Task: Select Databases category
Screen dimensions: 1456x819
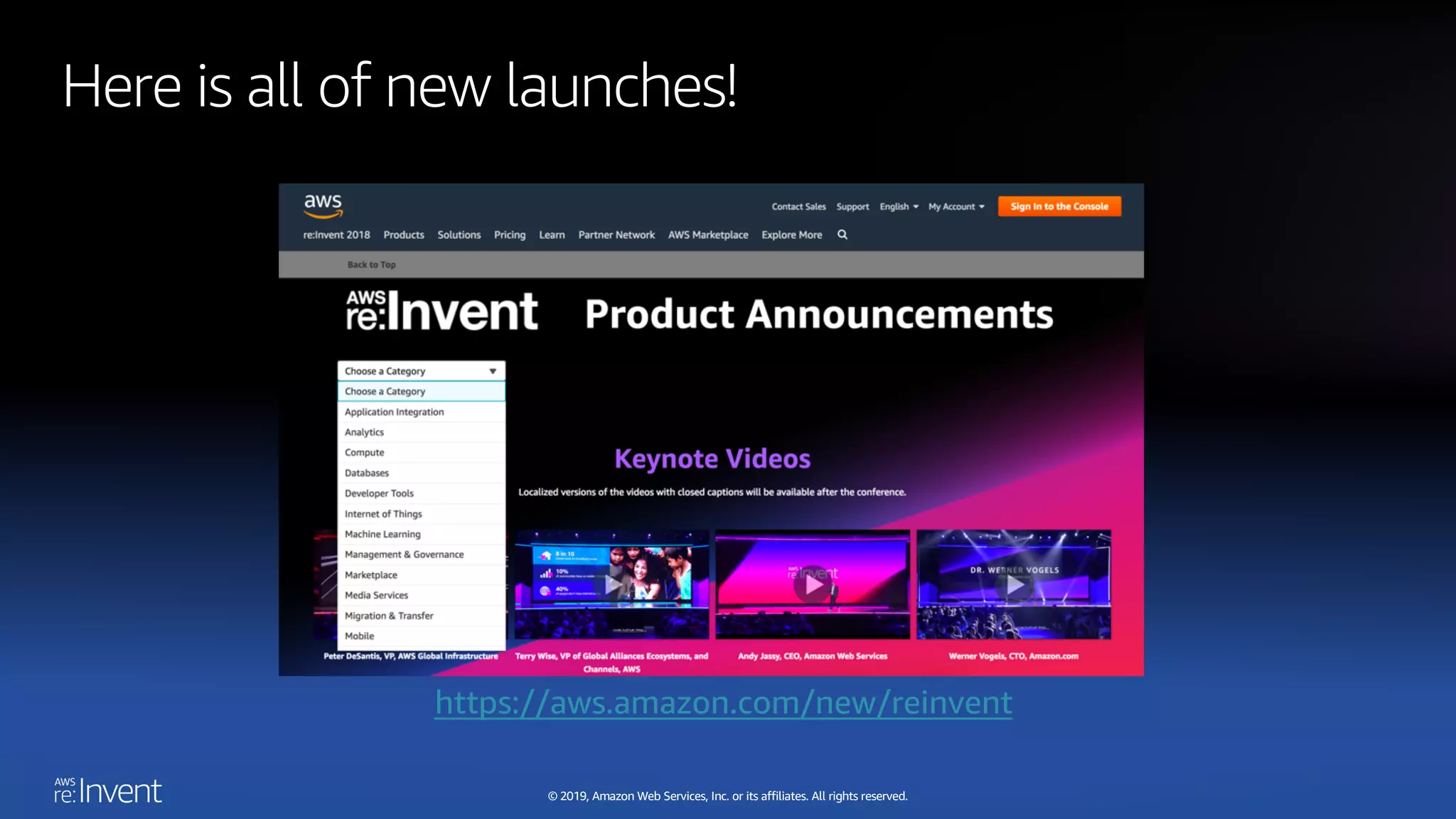Action: point(422,473)
